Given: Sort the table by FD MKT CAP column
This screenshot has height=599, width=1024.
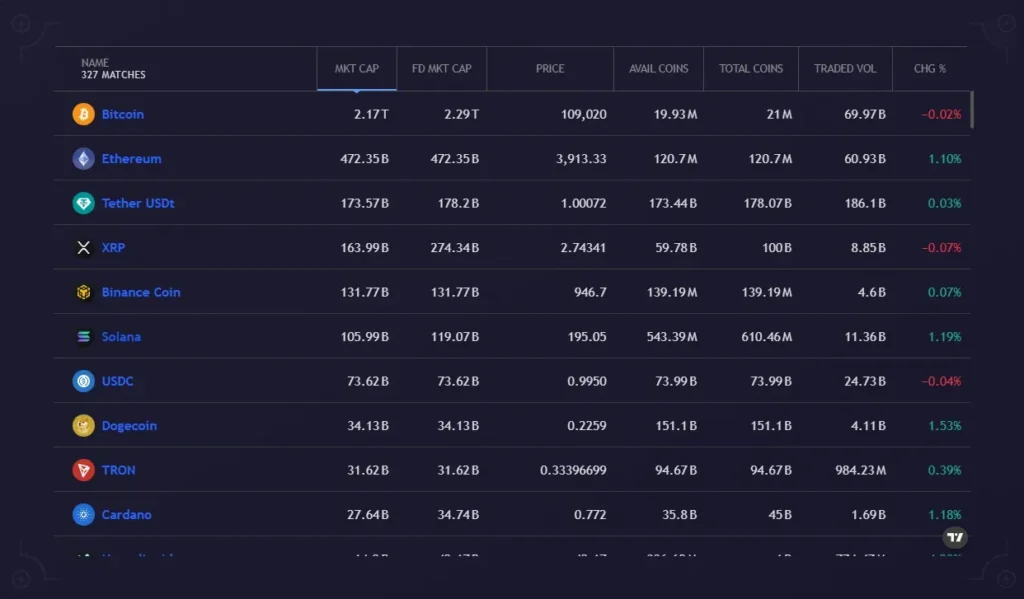Looking at the screenshot, I should tap(441, 68).
